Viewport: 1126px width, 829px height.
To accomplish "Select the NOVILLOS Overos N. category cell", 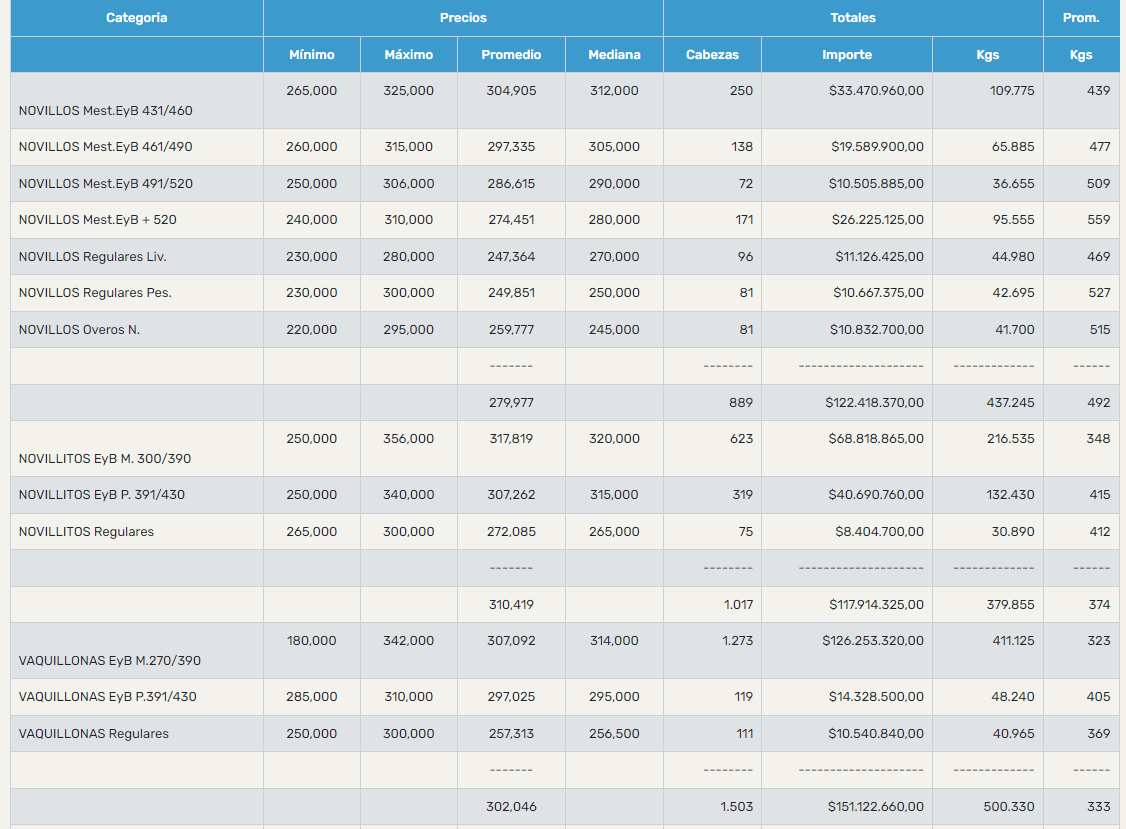I will (x=79, y=330).
